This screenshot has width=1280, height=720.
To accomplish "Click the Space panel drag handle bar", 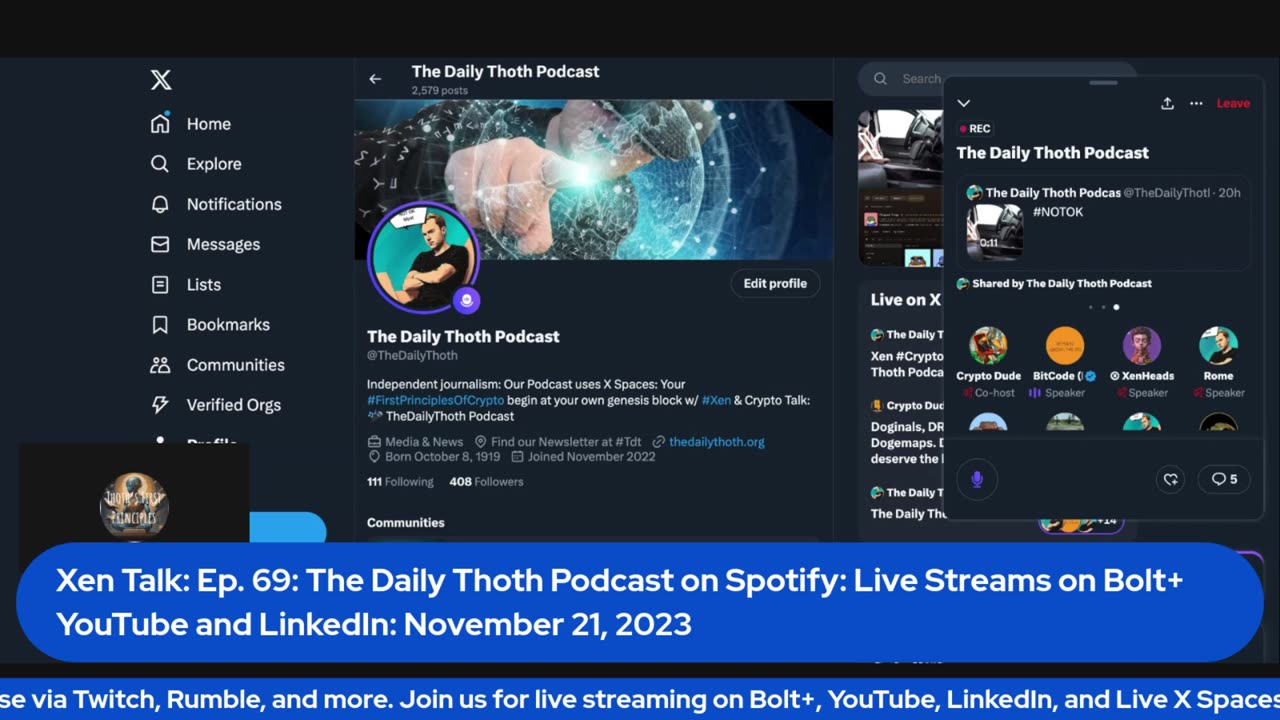I will pyautogui.click(x=1103, y=83).
